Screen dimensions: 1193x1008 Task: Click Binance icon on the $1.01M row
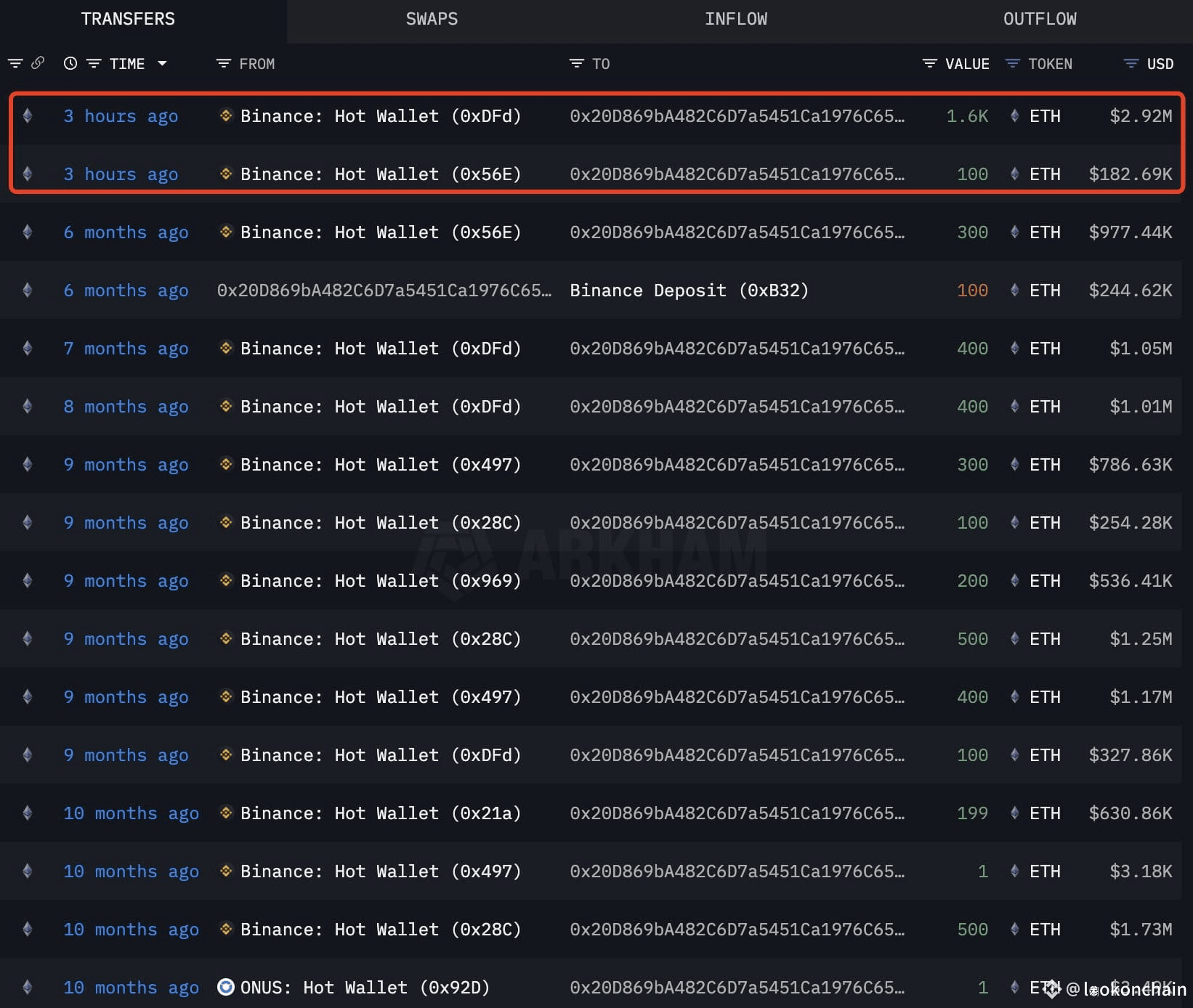(226, 406)
